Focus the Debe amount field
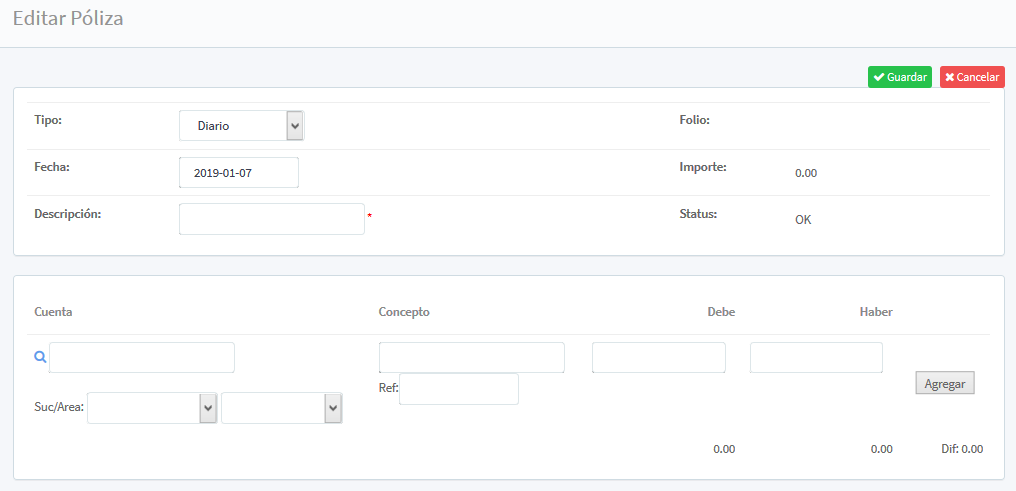Screen dimensions: 1016x491 click(x=658, y=357)
